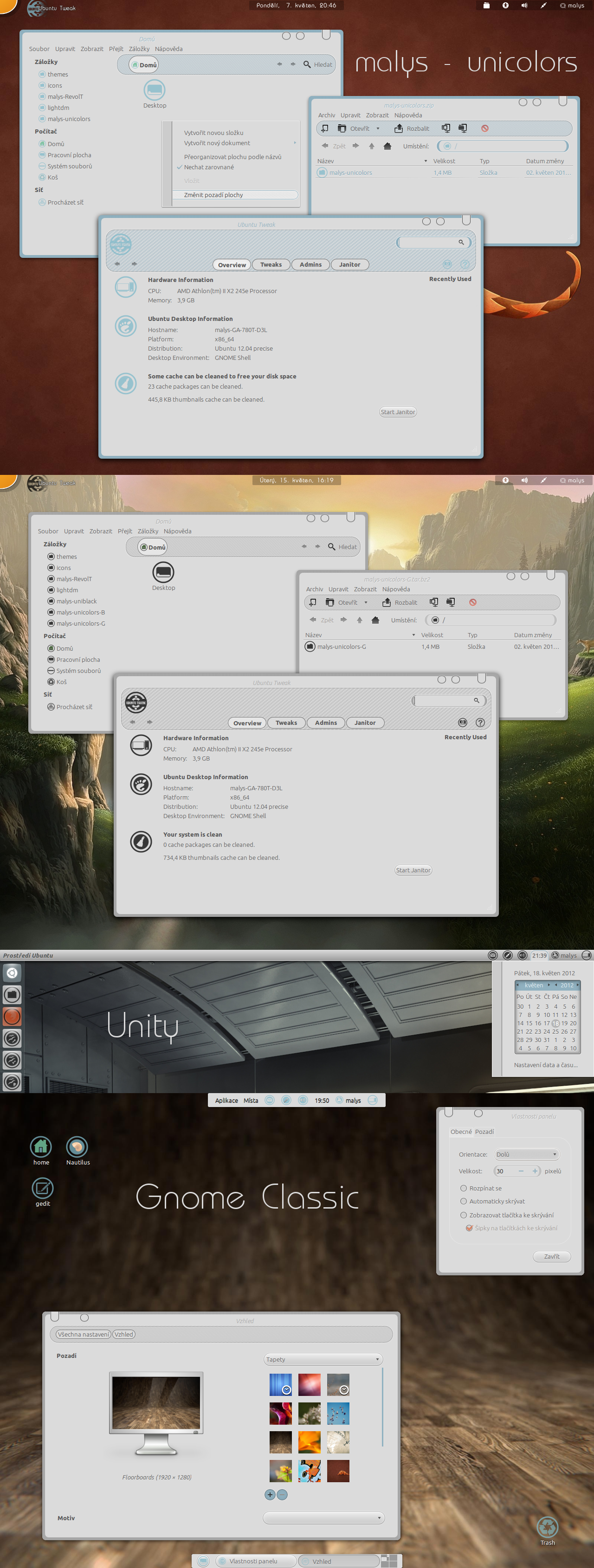Viewport: 594px width, 1568px height.
Task: Open Otevřít dropdown arrow in malys-unicolors-G.tar.bz2 window
Action: 366,602
